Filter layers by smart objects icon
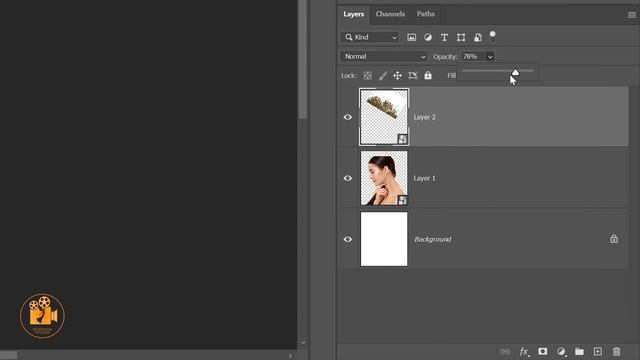This screenshot has width=640, height=360. coord(478,38)
